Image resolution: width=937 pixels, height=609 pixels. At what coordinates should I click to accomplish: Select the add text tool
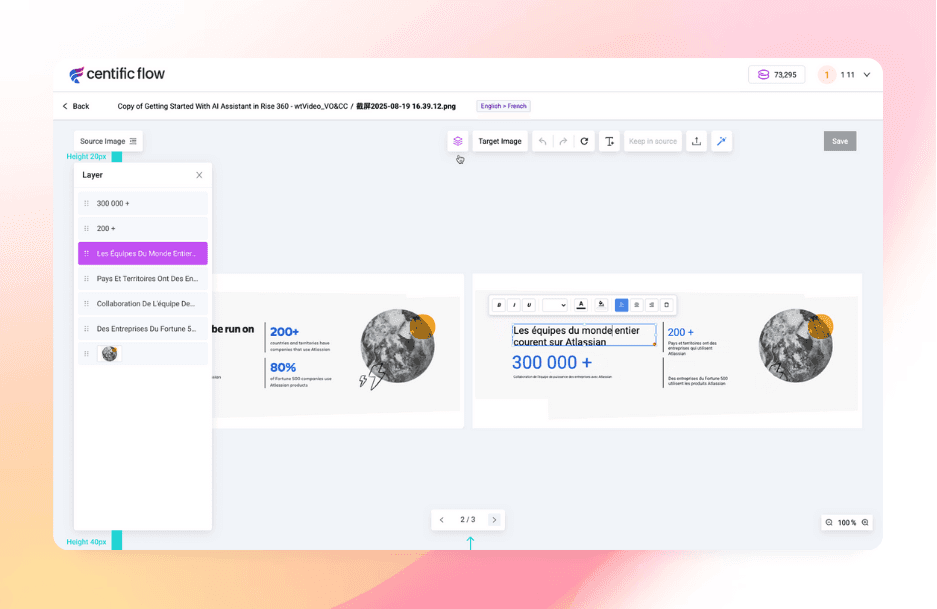(x=609, y=141)
